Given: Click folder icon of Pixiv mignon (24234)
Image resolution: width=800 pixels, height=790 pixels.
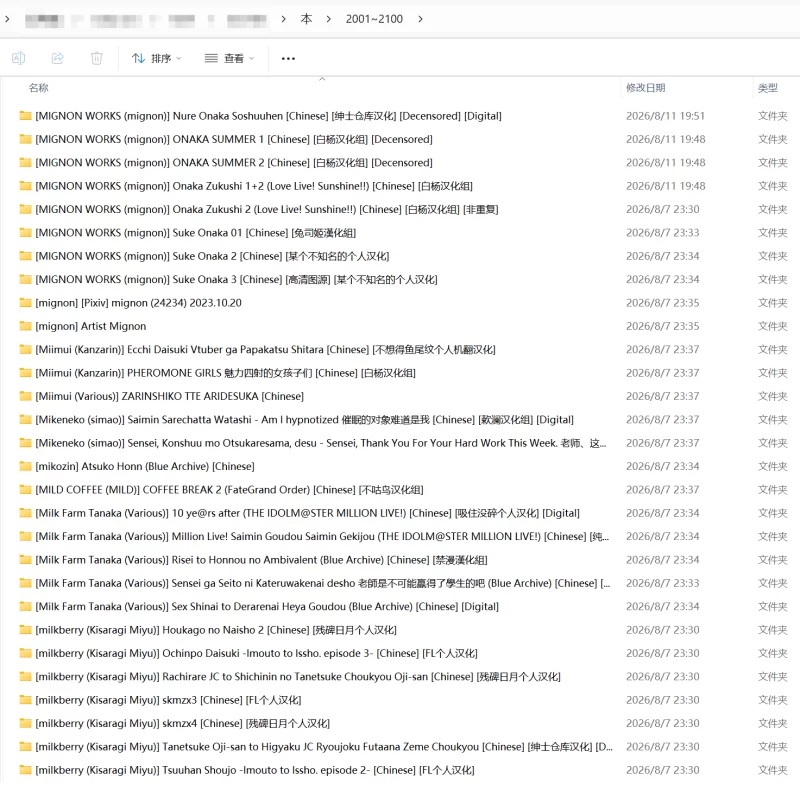Looking at the screenshot, I should (x=26, y=303).
